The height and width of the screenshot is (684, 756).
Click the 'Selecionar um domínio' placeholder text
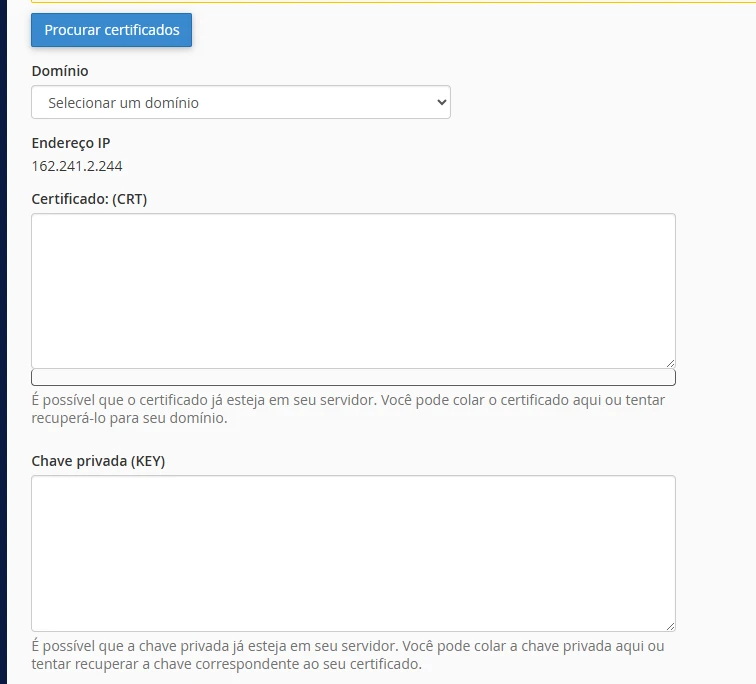[x=123, y=102]
